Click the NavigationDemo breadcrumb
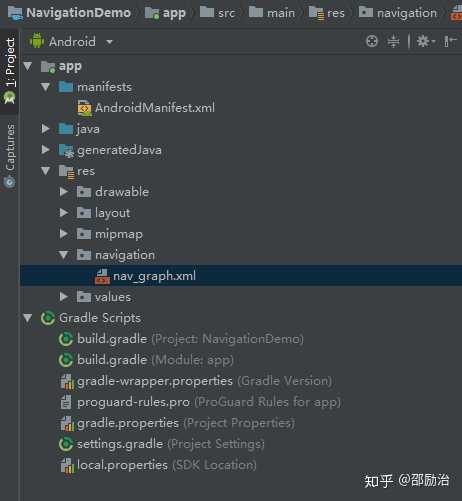The width and height of the screenshot is (462, 501). (x=70, y=13)
